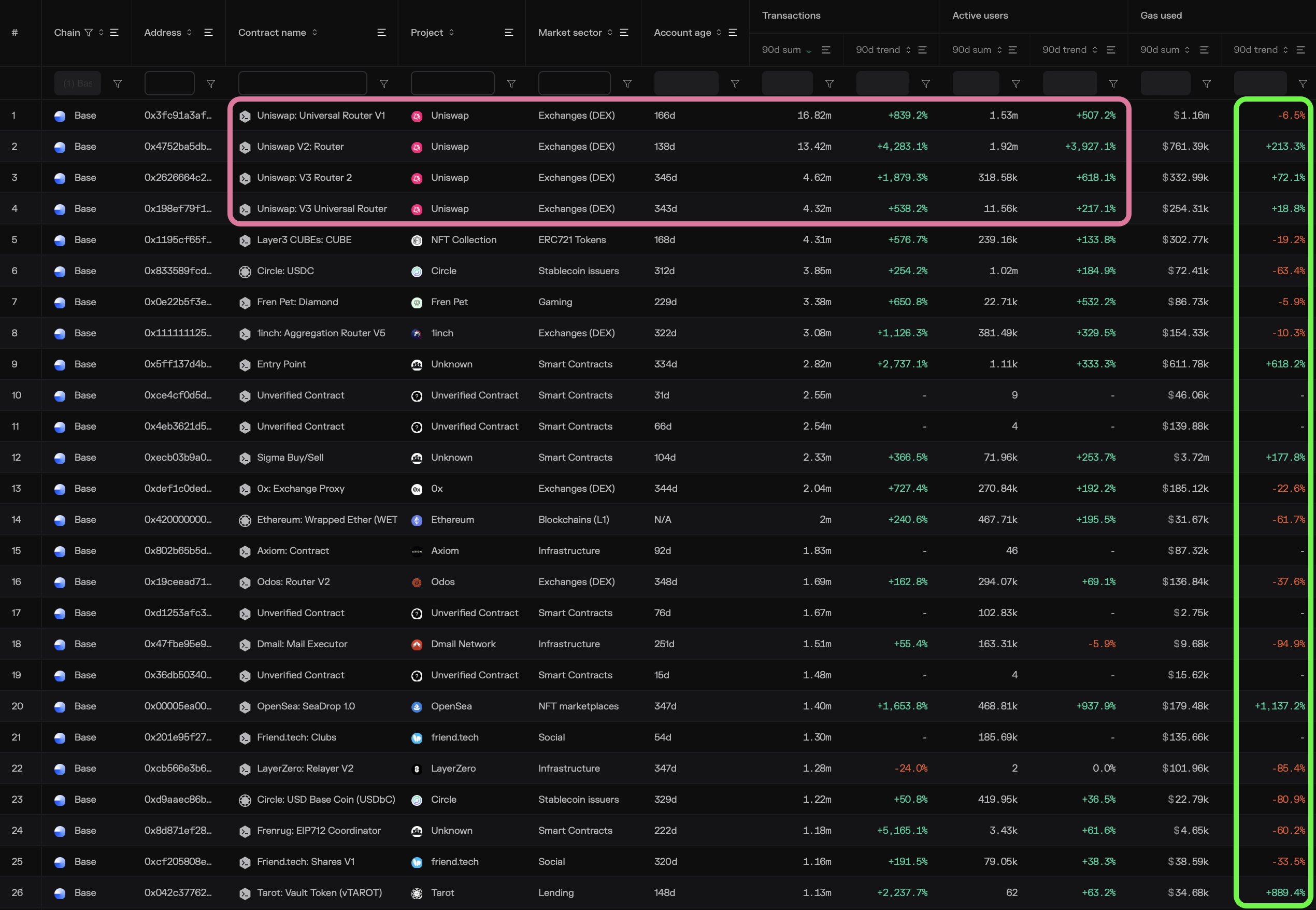Click filter funnel beside Address filter box

(x=211, y=84)
